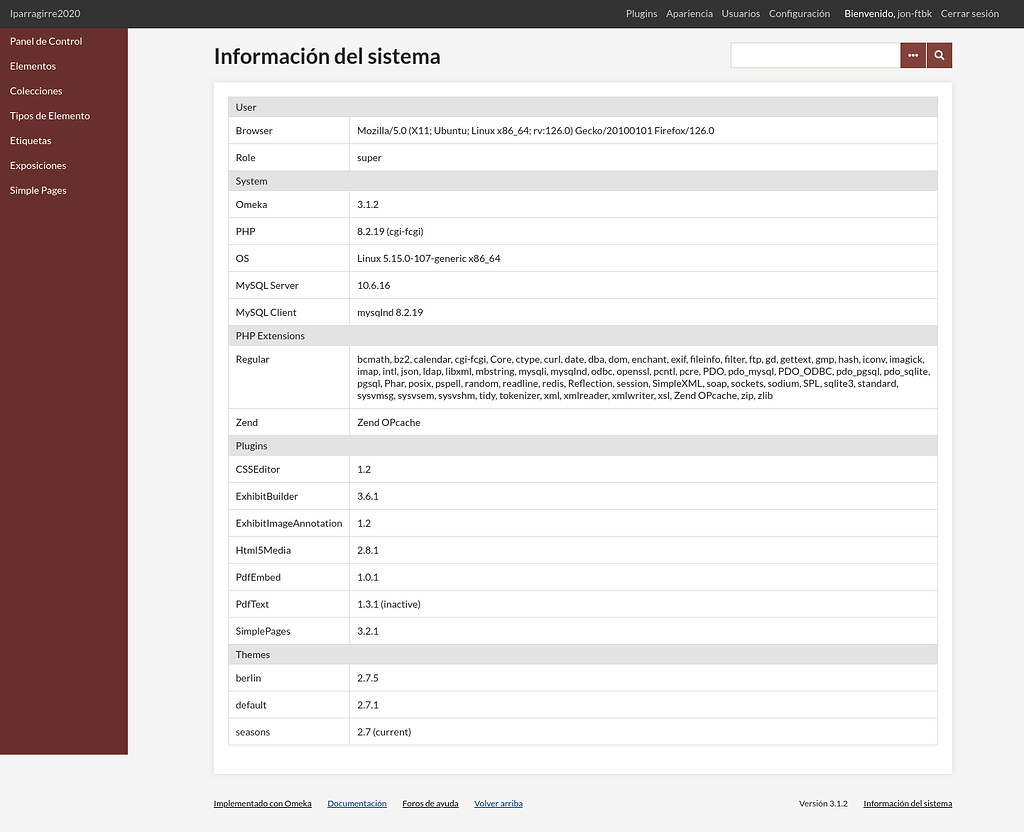Open the Configuración settings
Screen dimensions: 1024x832
(x=798, y=14)
